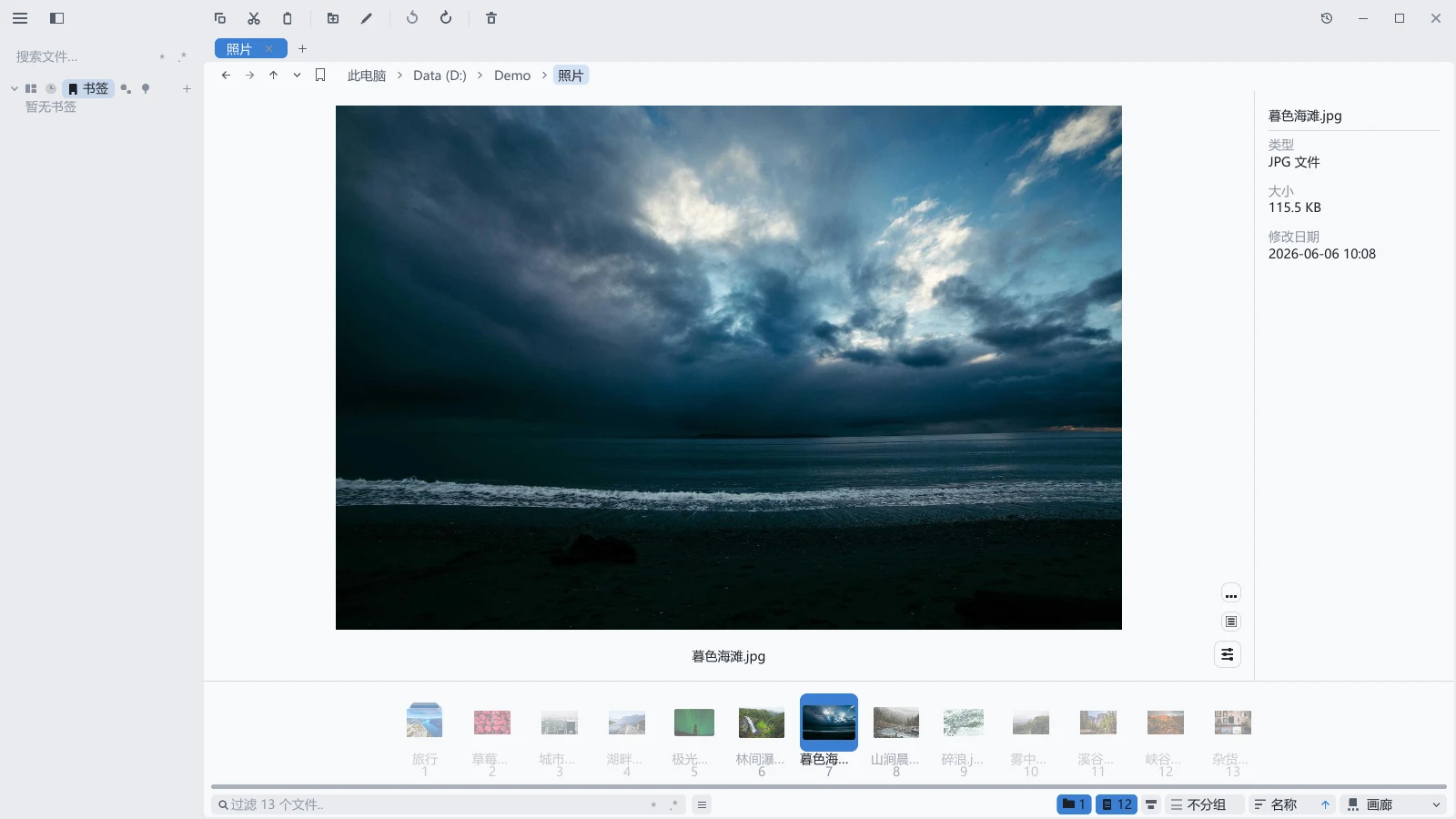Toggle the search regex option

point(182,56)
